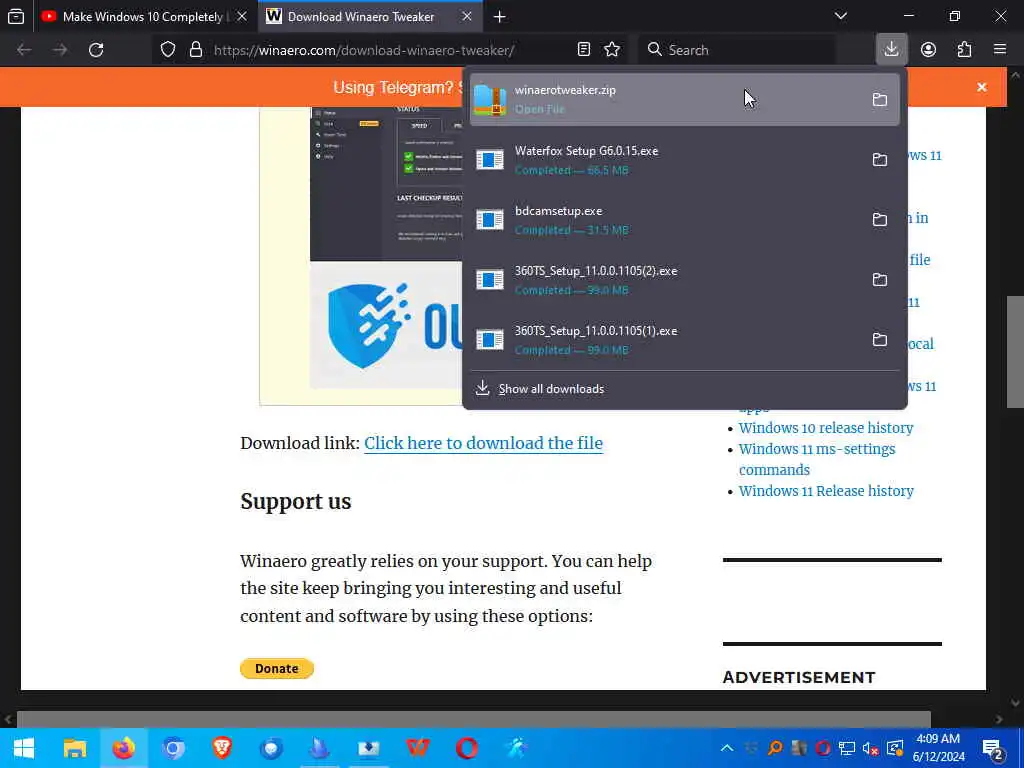Show 360TS_Setup_11.0.0.1105(2).exe in folder
Screen dimensions: 1024x768
point(880,280)
